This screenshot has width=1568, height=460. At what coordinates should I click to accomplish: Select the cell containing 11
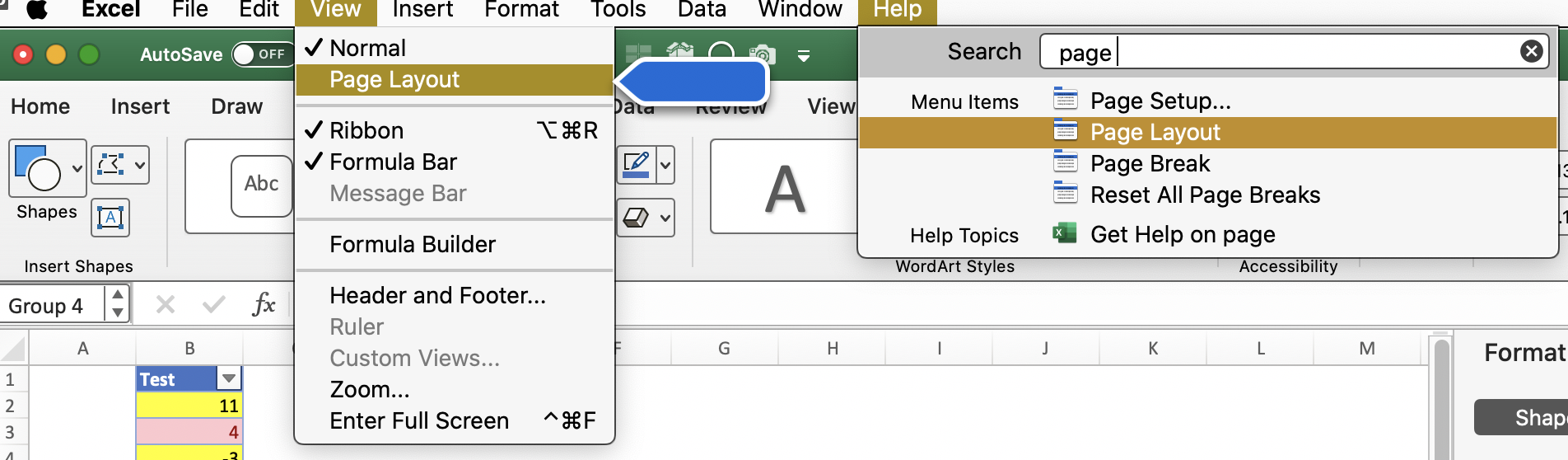coord(189,406)
